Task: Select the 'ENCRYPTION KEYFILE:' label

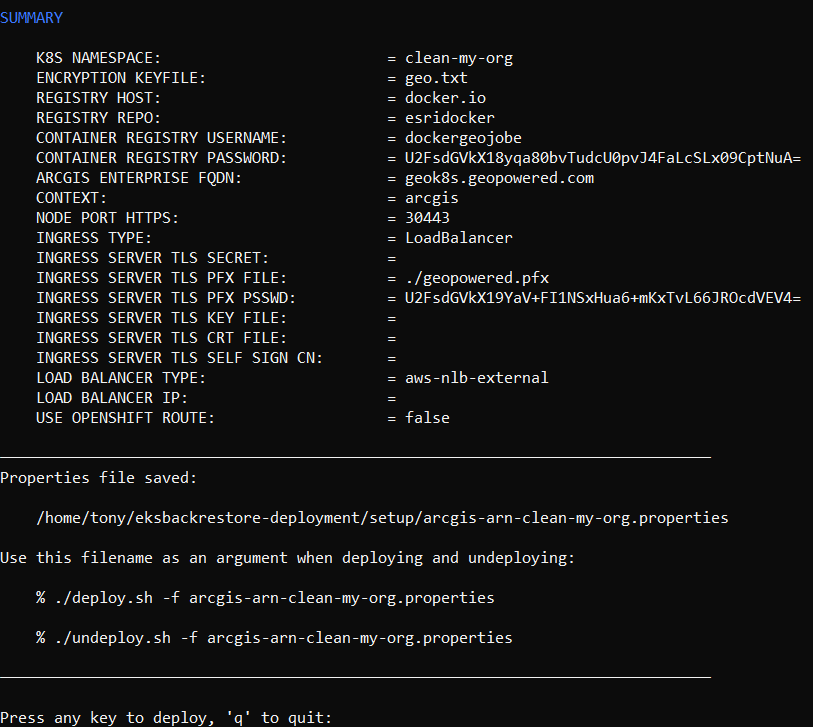Action: (121, 78)
